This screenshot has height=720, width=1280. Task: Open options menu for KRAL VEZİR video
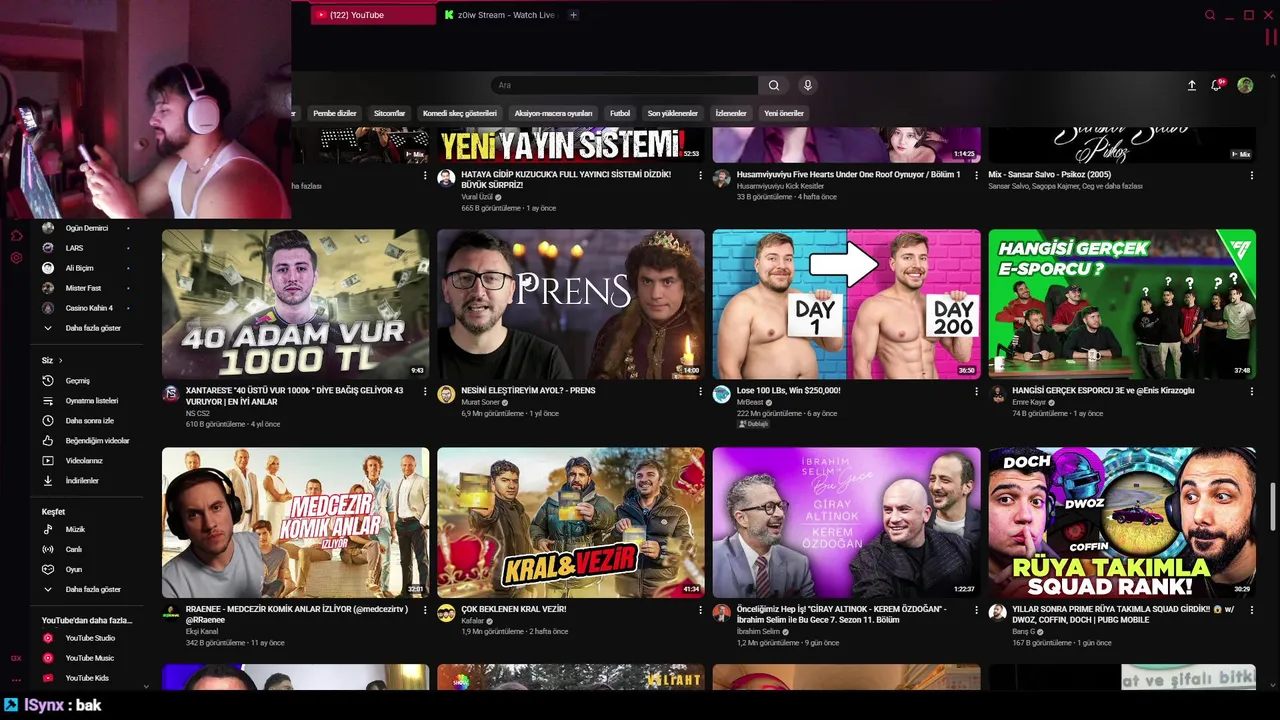click(700, 610)
